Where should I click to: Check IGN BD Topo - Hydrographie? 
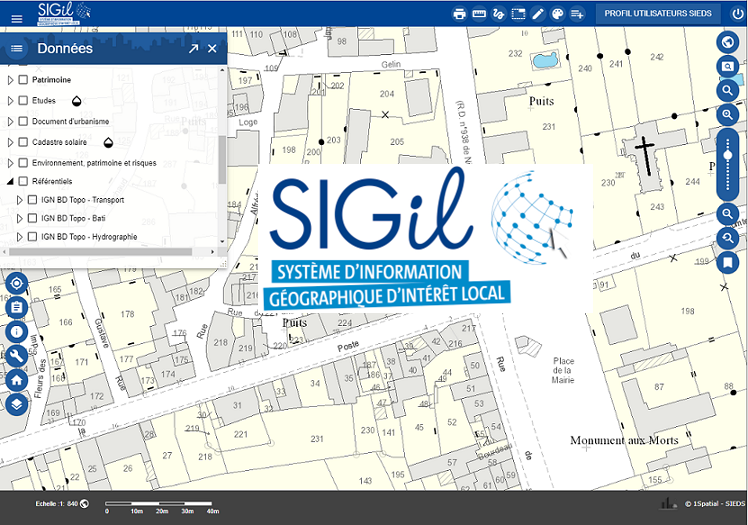pyautogui.click(x=32, y=237)
